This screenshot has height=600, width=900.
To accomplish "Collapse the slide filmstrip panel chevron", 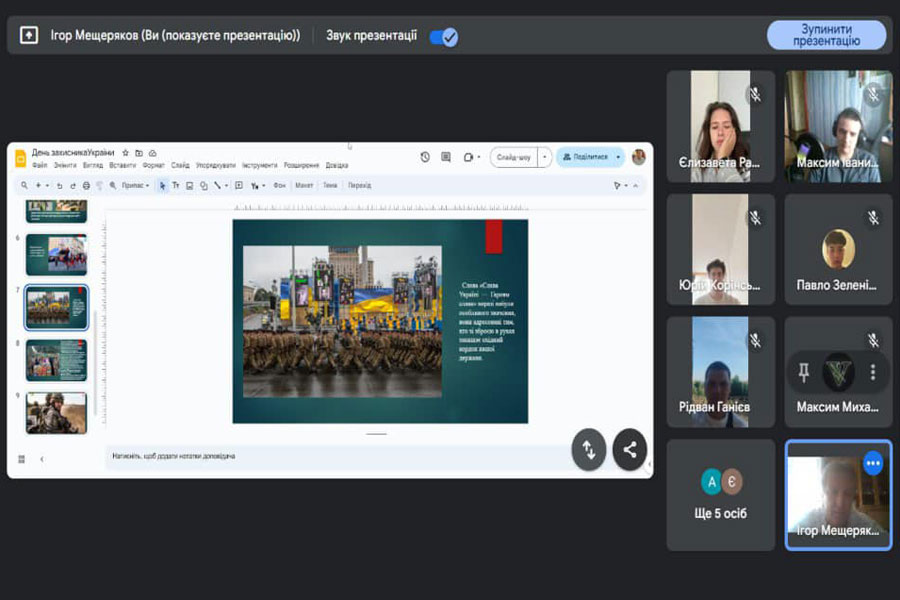I will pyautogui.click(x=42, y=459).
